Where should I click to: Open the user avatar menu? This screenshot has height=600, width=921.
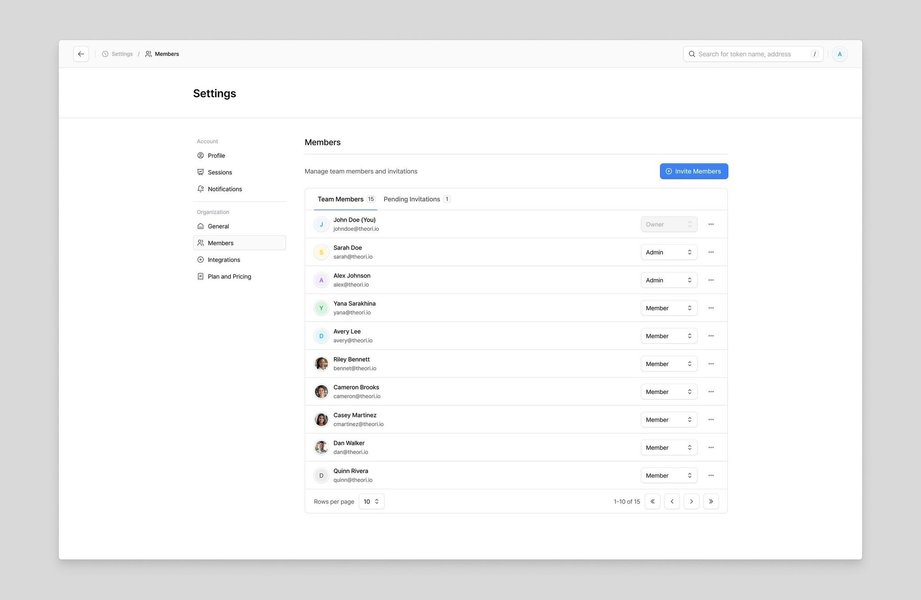click(x=839, y=54)
